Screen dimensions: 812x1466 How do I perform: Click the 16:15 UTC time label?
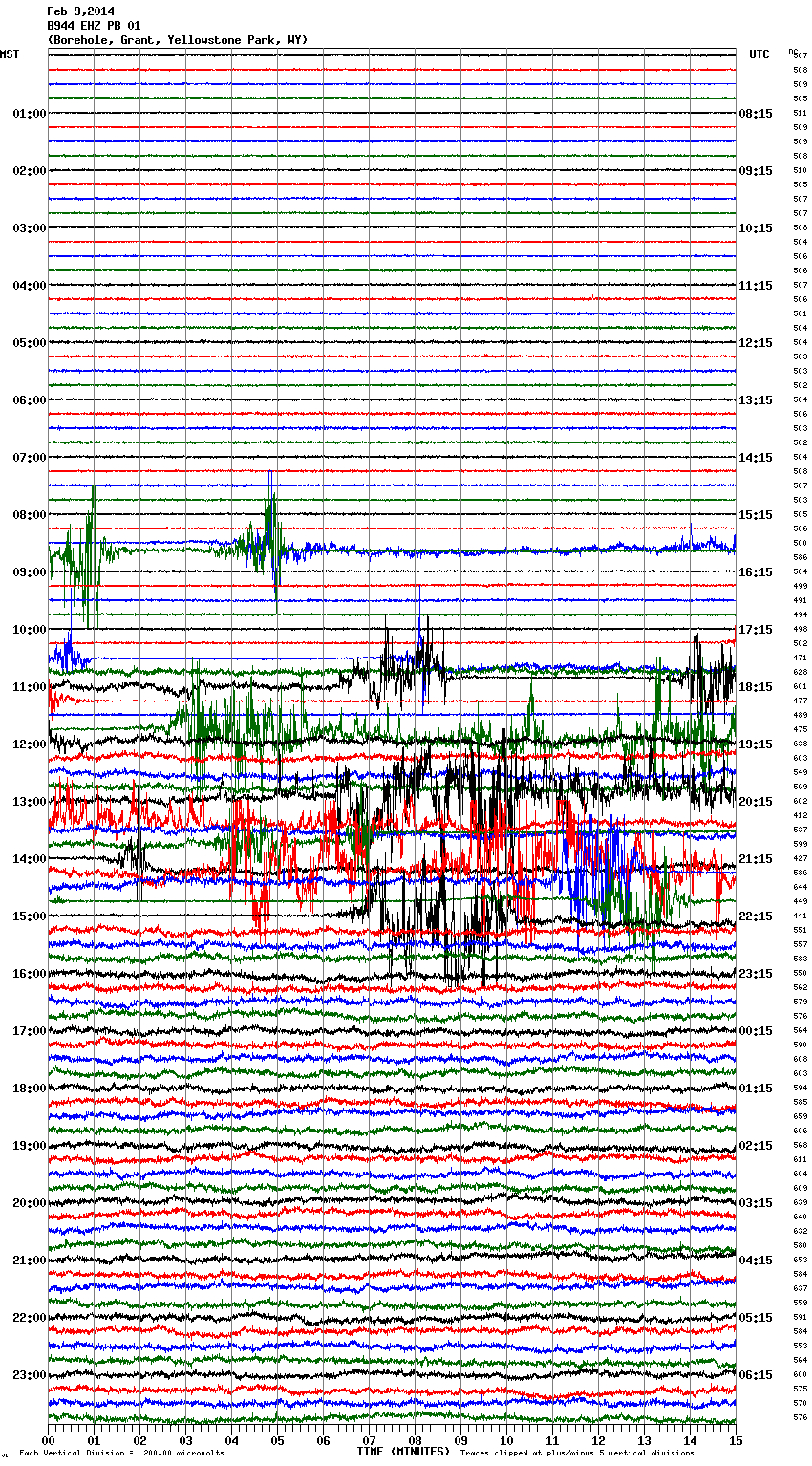tap(756, 572)
